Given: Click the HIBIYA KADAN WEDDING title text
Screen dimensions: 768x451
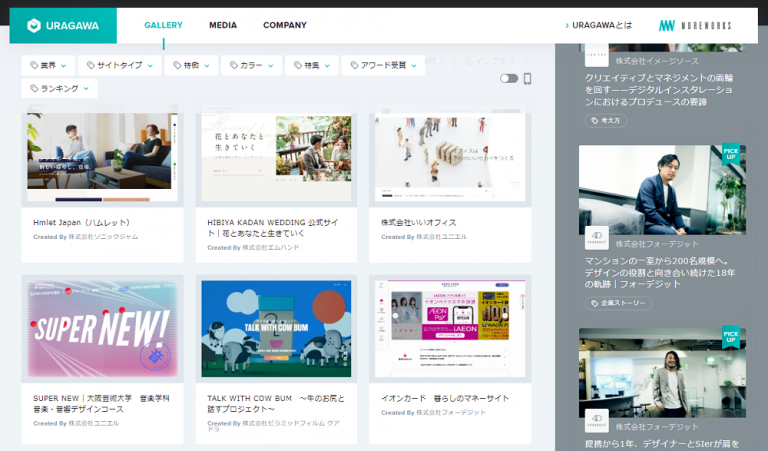Looking at the screenshot, I should pos(273,228).
